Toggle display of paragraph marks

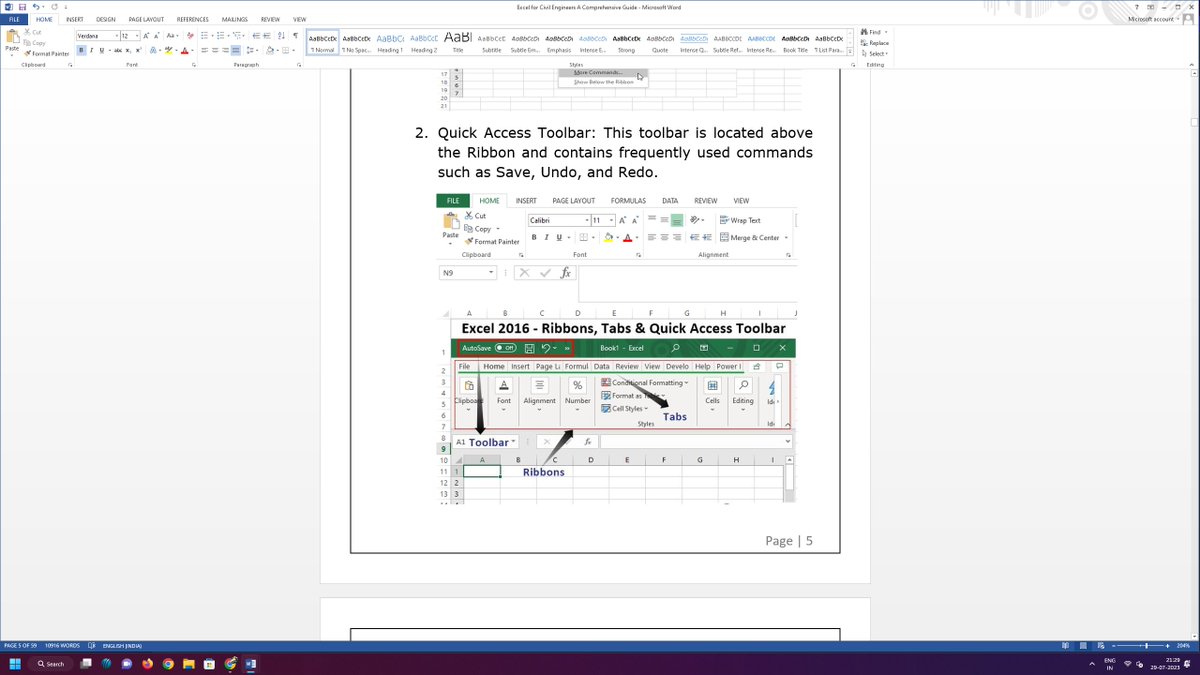click(x=294, y=35)
